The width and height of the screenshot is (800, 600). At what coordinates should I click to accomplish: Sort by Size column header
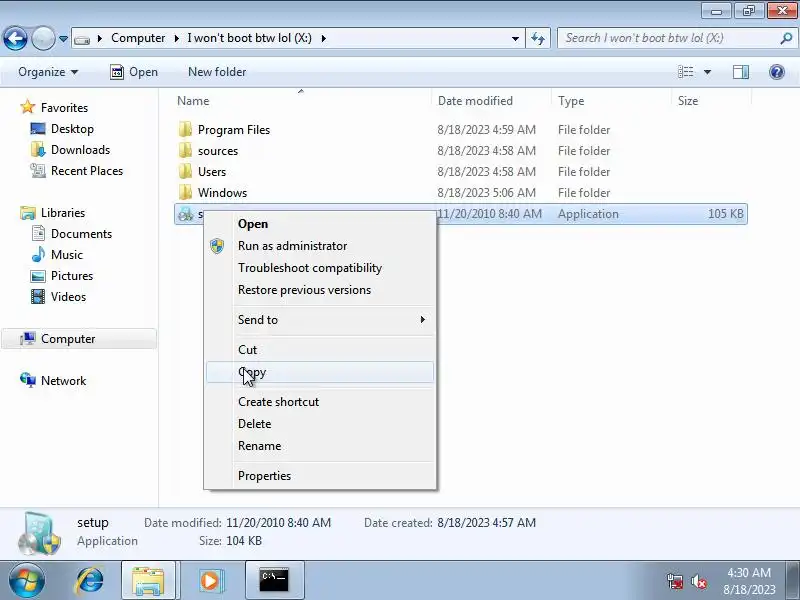pyautogui.click(x=711, y=101)
